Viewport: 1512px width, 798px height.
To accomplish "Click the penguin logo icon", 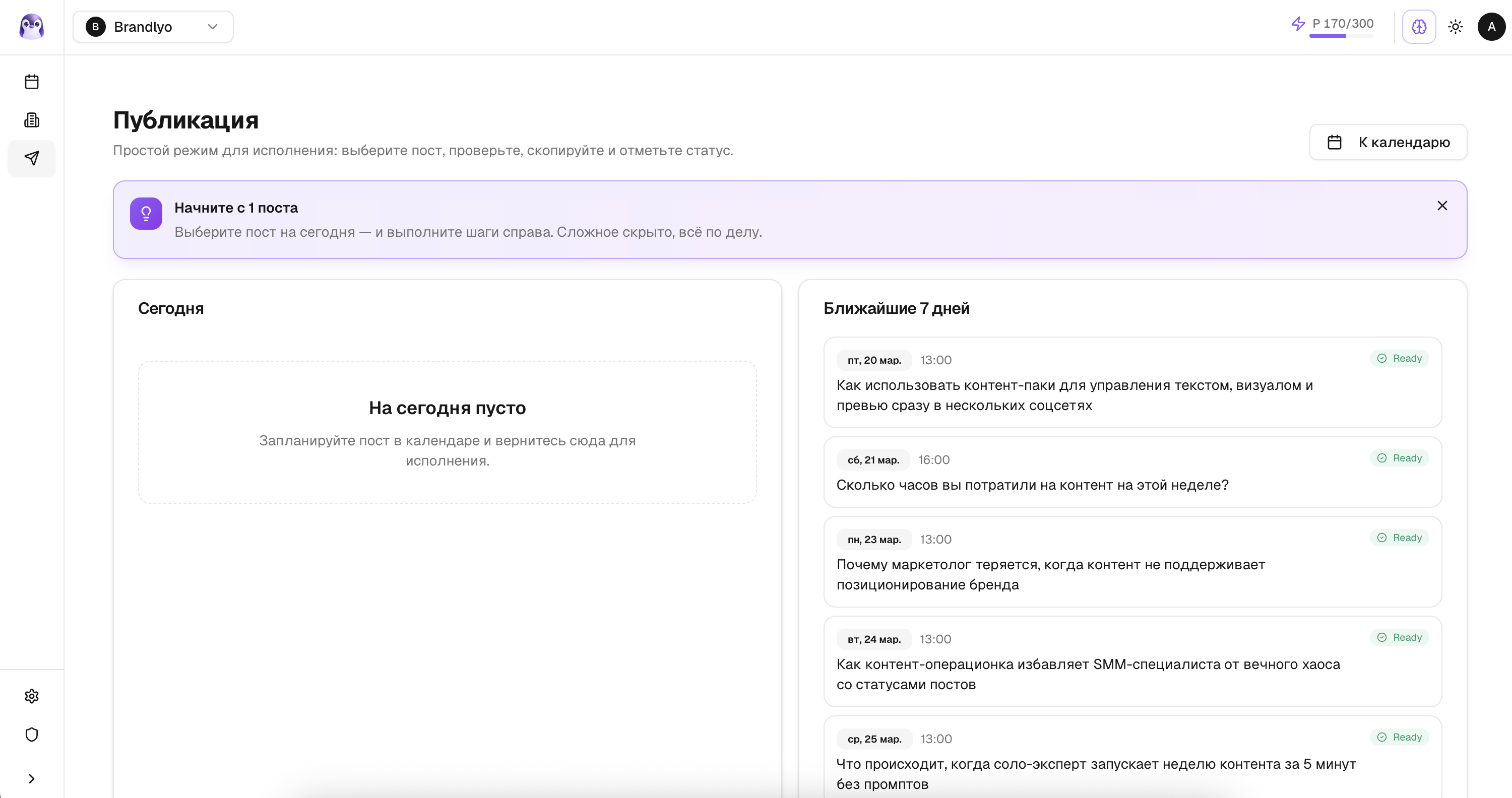I will point(32,27).
